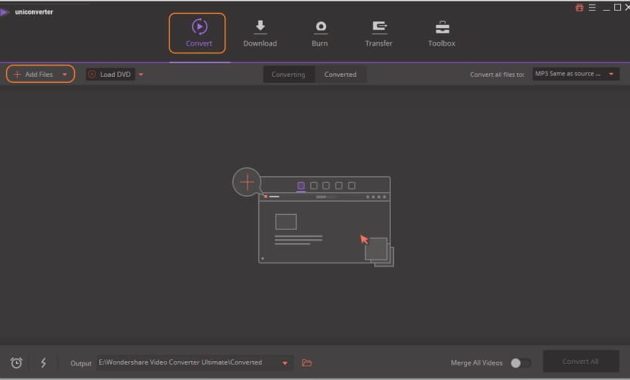Open the Toolbox section

(442, 34)
